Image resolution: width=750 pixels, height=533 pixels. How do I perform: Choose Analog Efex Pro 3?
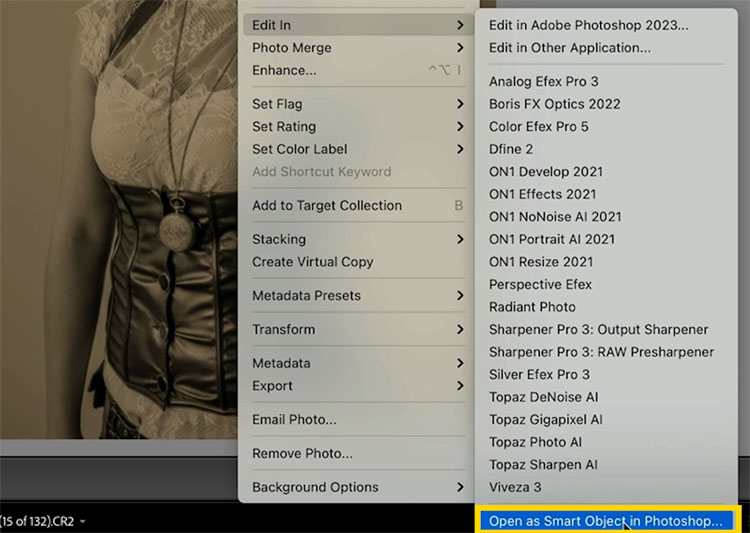pyautogui.click(x=606, y=81)
